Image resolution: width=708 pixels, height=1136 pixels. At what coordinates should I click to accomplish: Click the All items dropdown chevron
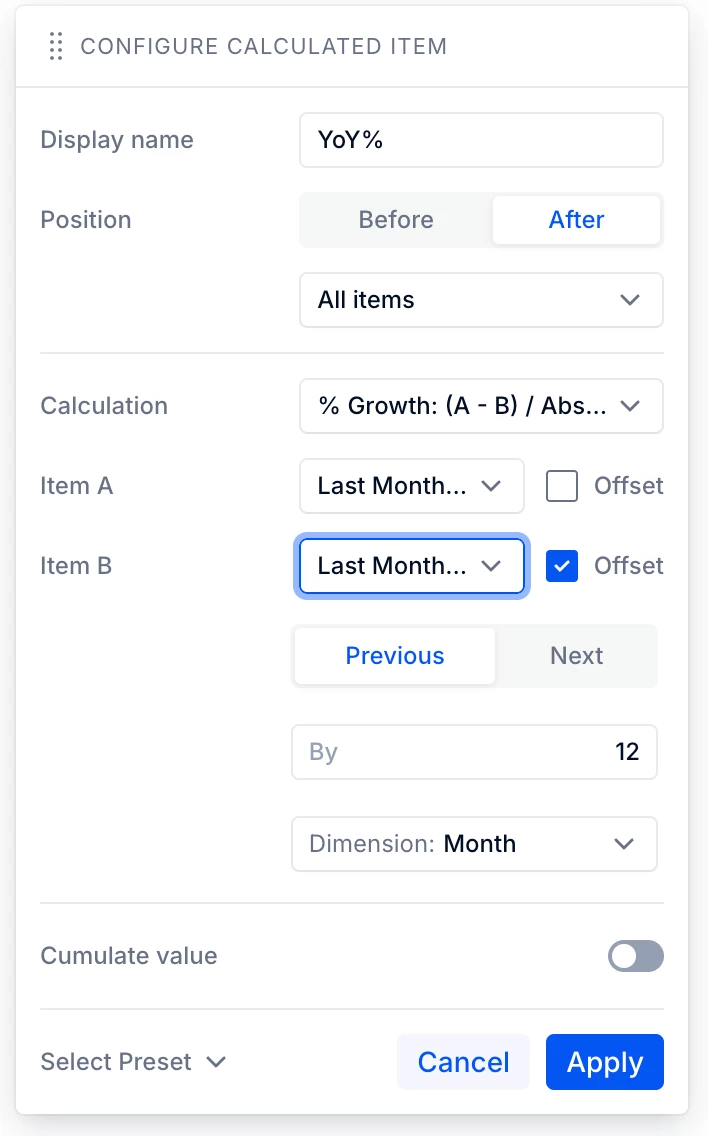(x=630, y=300)
